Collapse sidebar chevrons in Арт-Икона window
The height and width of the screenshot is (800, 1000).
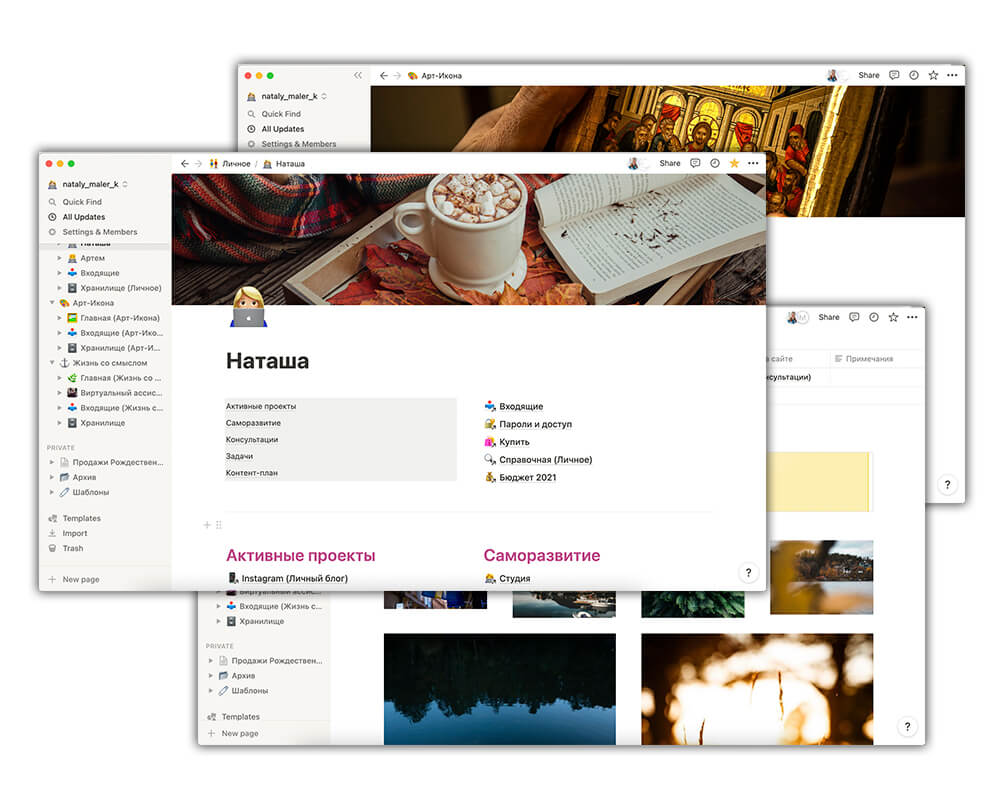358,75
